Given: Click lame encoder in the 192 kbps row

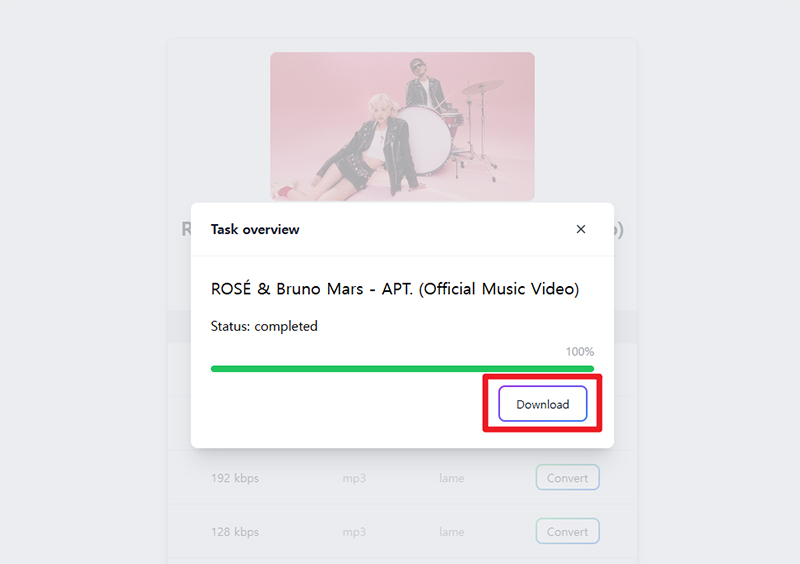Looking at the screenshot, I should click(x=452, y=478).
